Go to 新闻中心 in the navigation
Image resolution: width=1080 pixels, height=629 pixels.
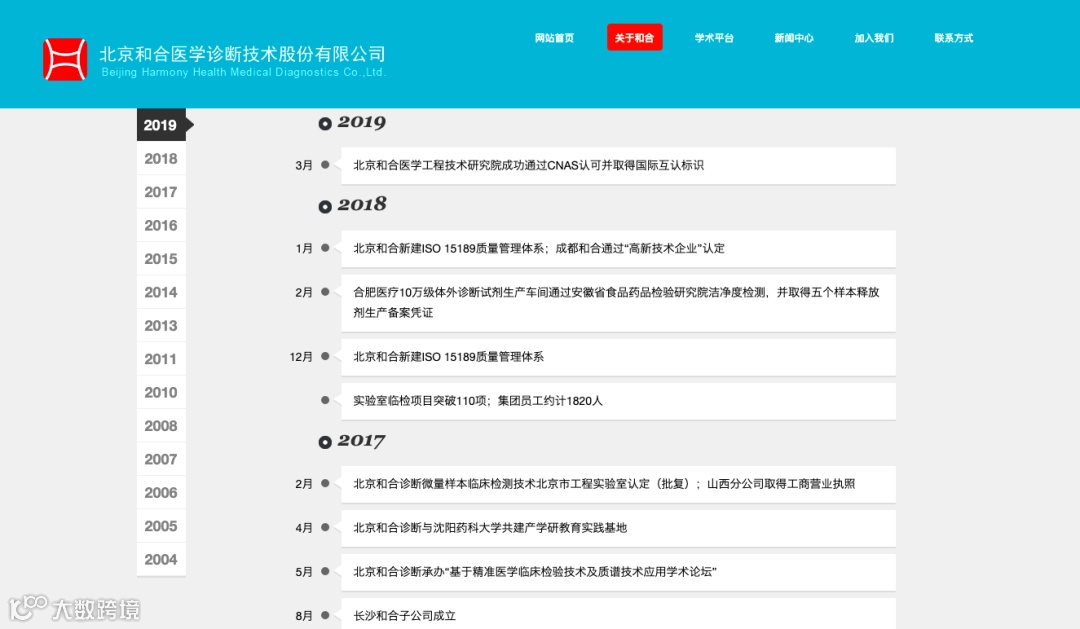click(794, 38)
